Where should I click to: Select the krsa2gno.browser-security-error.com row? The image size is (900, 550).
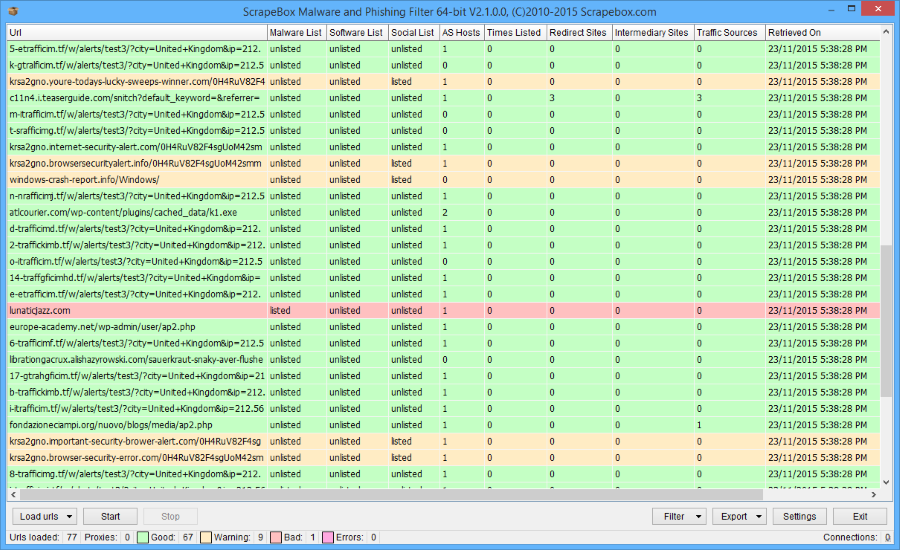coord(443,458)
